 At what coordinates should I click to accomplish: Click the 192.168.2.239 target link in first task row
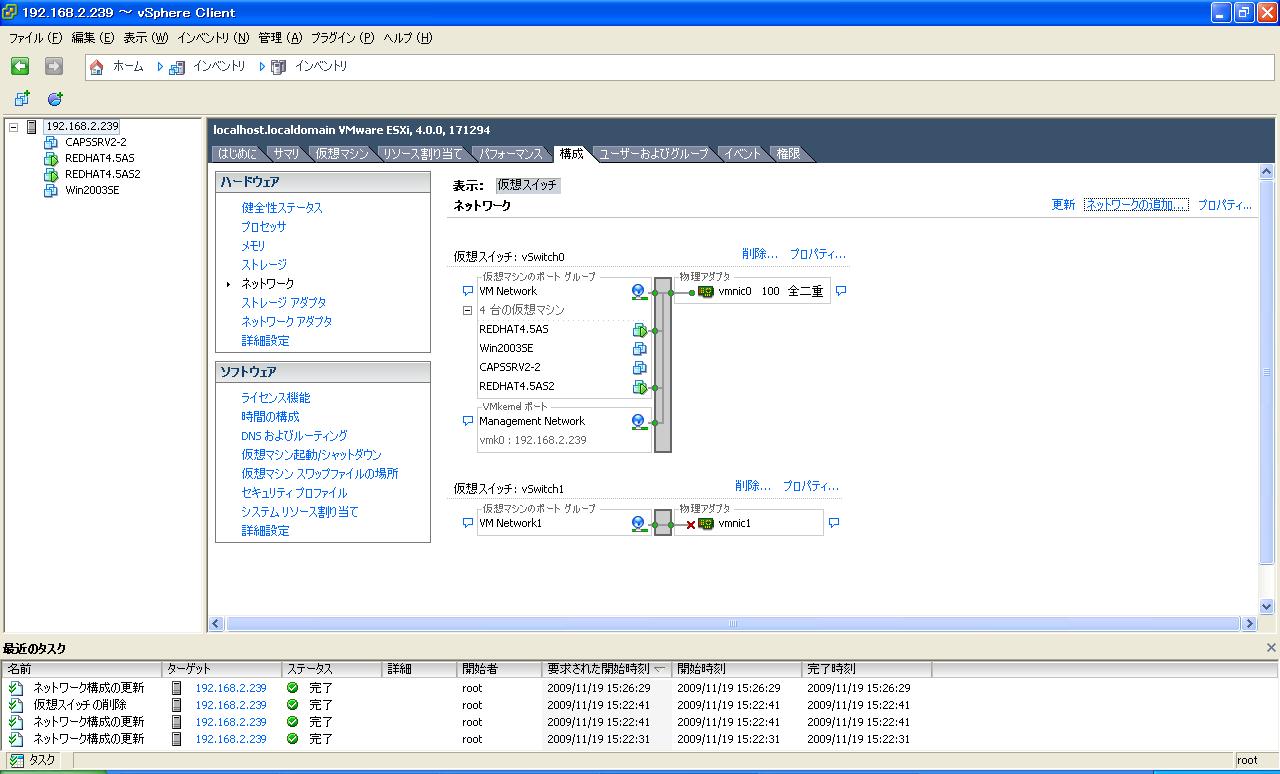point(231,688)
